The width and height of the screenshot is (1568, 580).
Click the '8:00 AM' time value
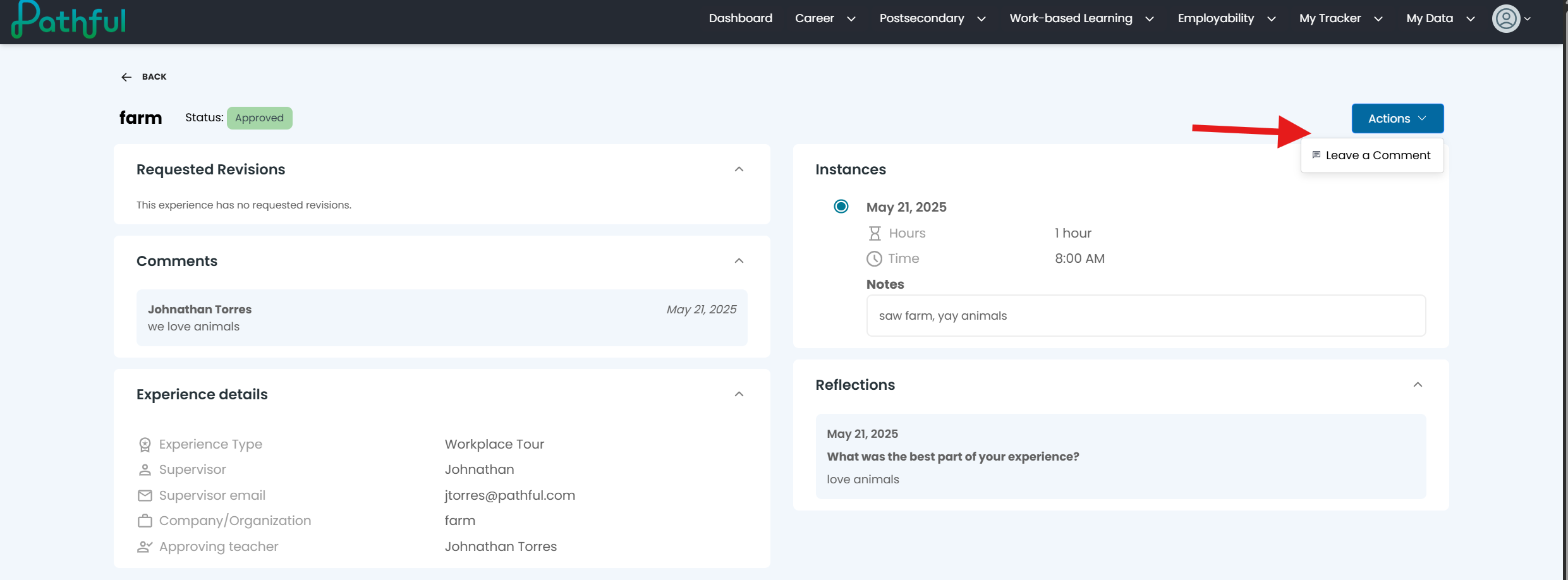tap(1079, 258)
